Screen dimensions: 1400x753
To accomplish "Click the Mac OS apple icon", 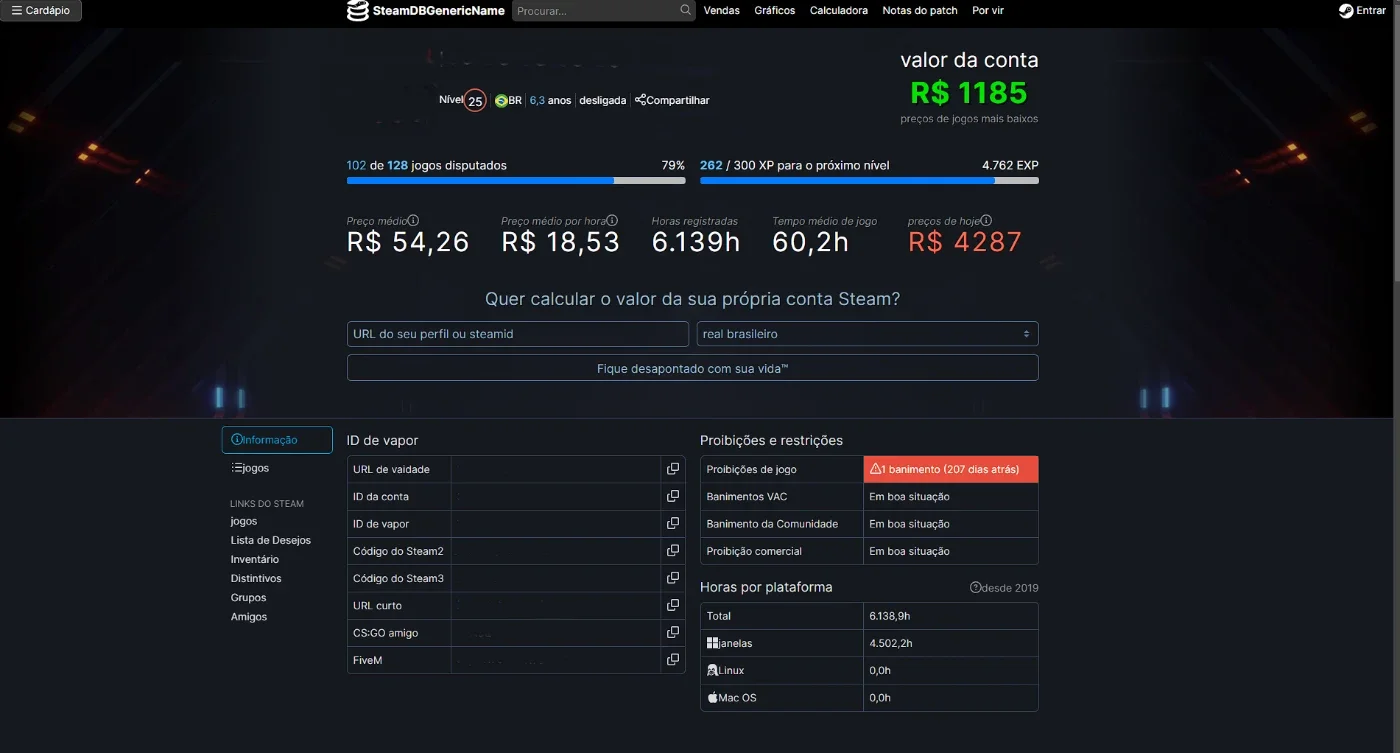I will (x=713, y=698).
